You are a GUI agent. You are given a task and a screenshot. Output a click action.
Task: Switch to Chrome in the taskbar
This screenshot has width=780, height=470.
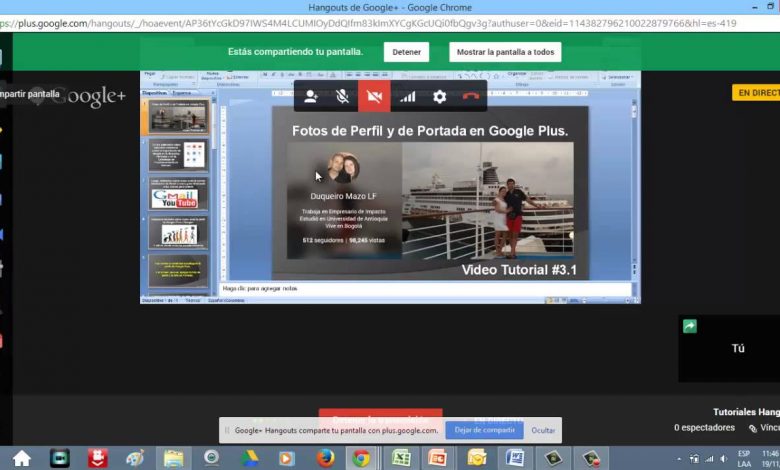click(x=362, y=458)
